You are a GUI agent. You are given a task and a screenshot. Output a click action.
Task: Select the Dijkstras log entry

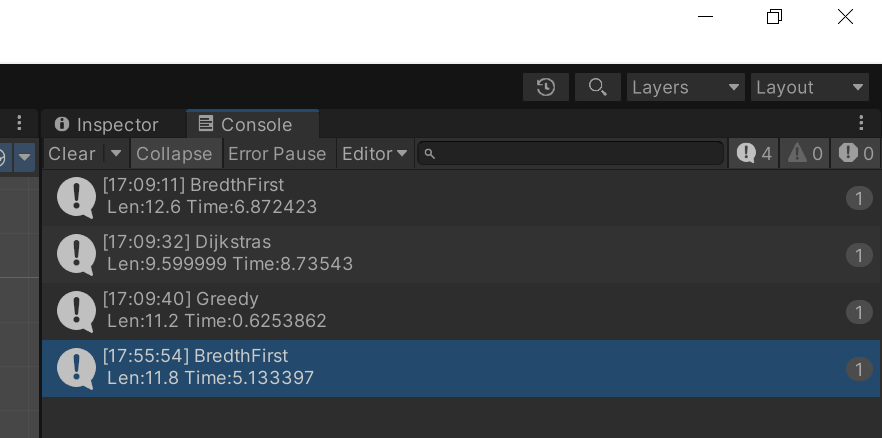pyautogui.click(x=461, y=254)
